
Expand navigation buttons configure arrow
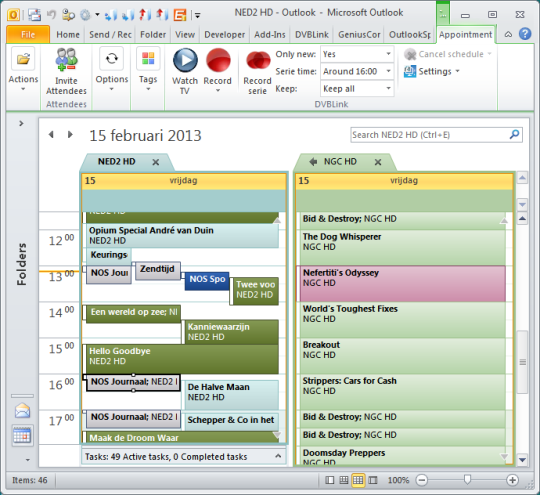coord(28,460)
